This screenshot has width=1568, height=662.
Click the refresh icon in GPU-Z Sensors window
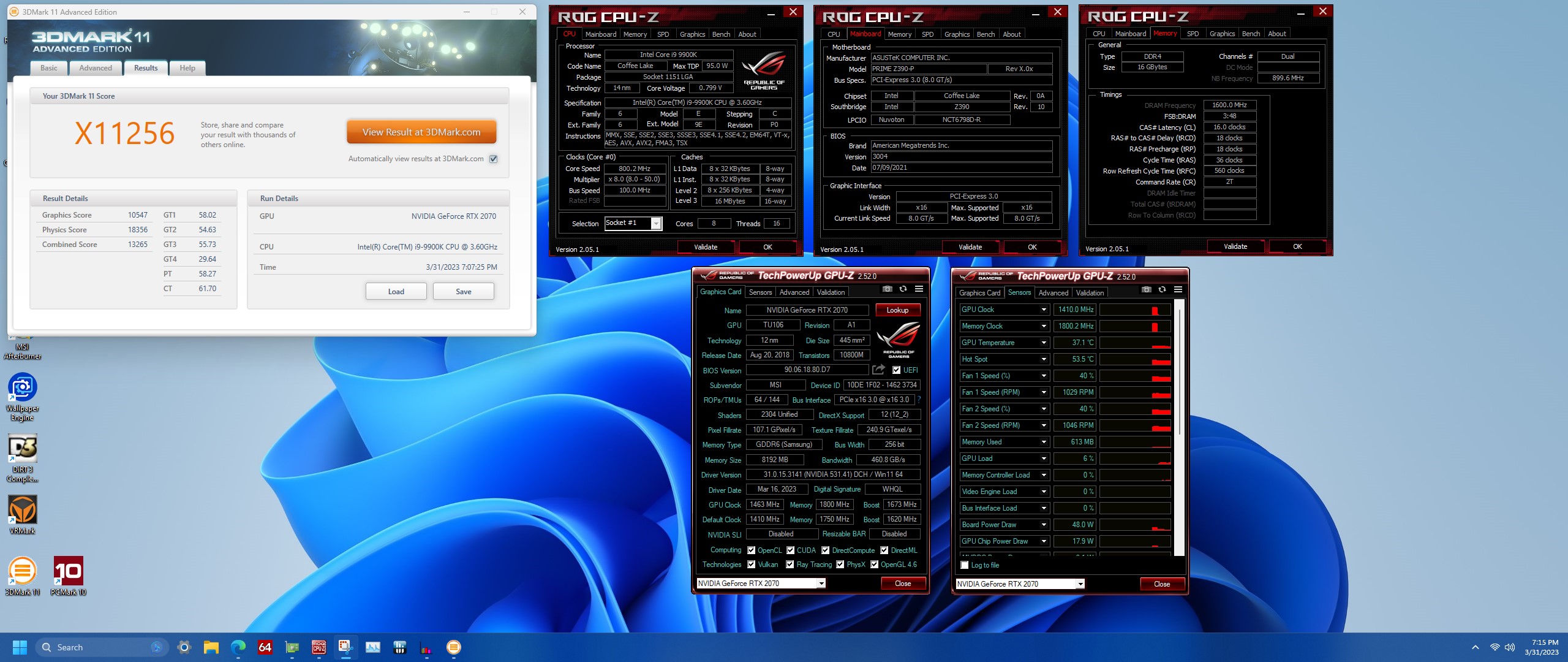(x=1162, y=289)
